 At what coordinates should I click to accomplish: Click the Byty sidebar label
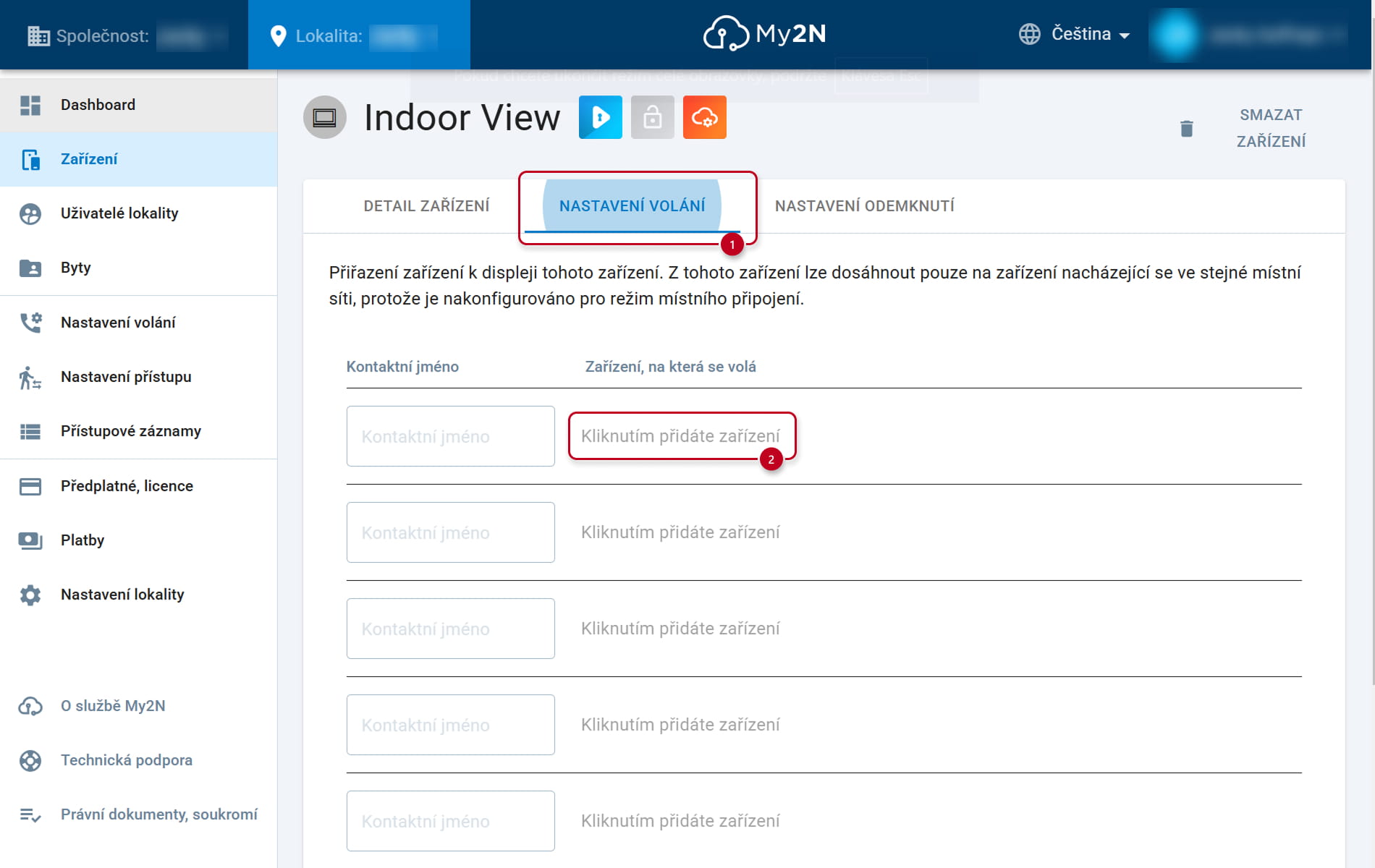[x=76, y=268]
